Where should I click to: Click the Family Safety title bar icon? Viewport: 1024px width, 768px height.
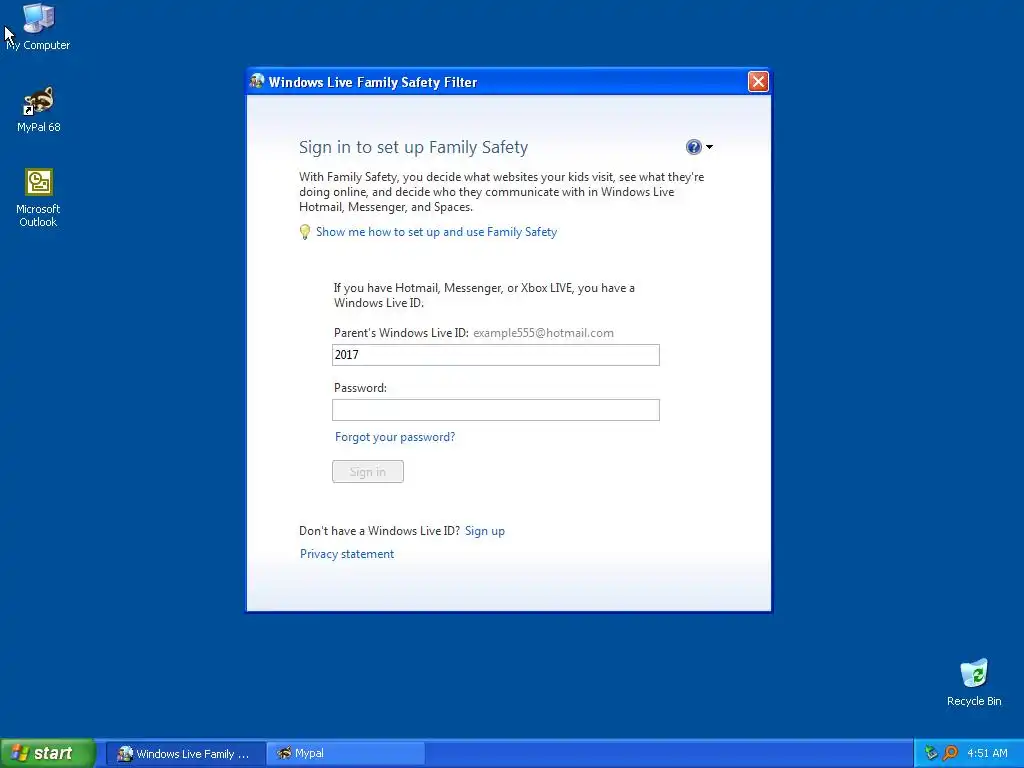257,82
